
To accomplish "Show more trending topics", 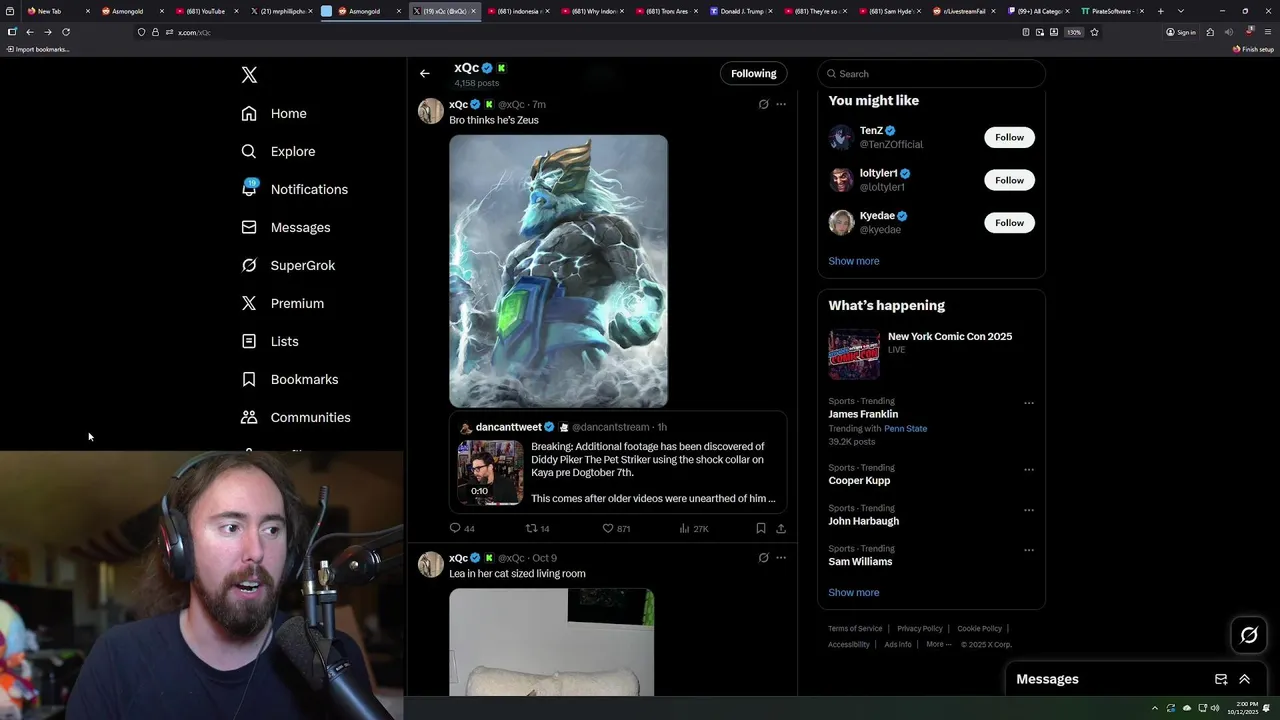I will click(854, 593).
